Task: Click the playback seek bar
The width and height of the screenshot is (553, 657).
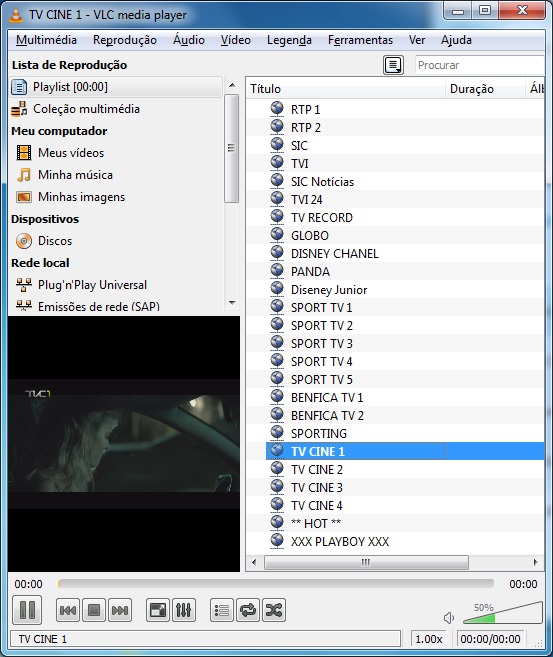Action: click(x=276, y=584)
